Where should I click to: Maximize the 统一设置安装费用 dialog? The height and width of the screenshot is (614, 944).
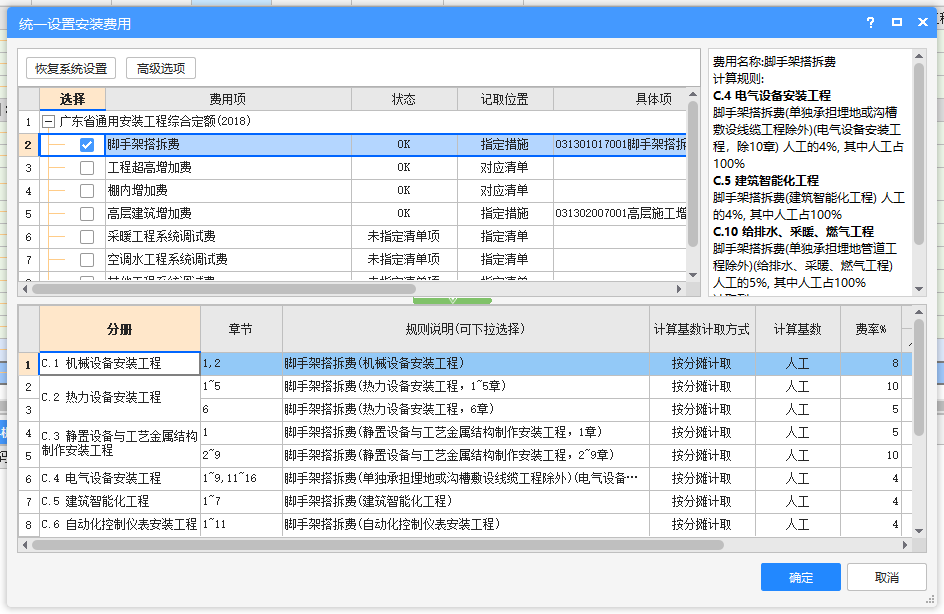pos(897,23)
